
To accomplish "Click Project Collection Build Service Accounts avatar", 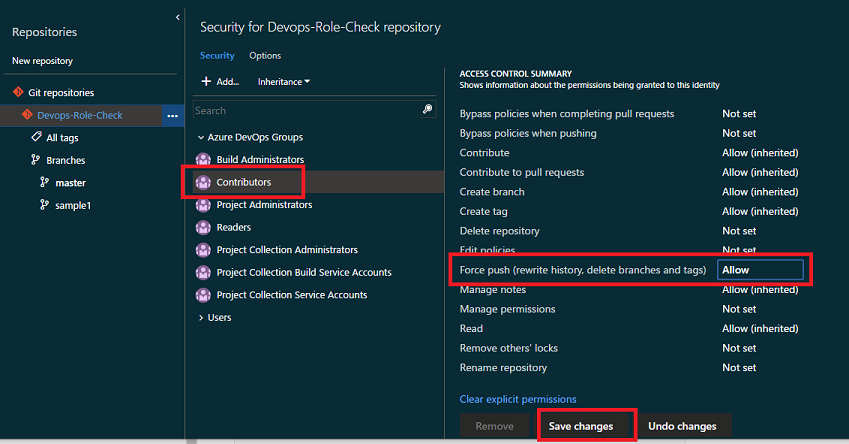I will click(203, 272).
